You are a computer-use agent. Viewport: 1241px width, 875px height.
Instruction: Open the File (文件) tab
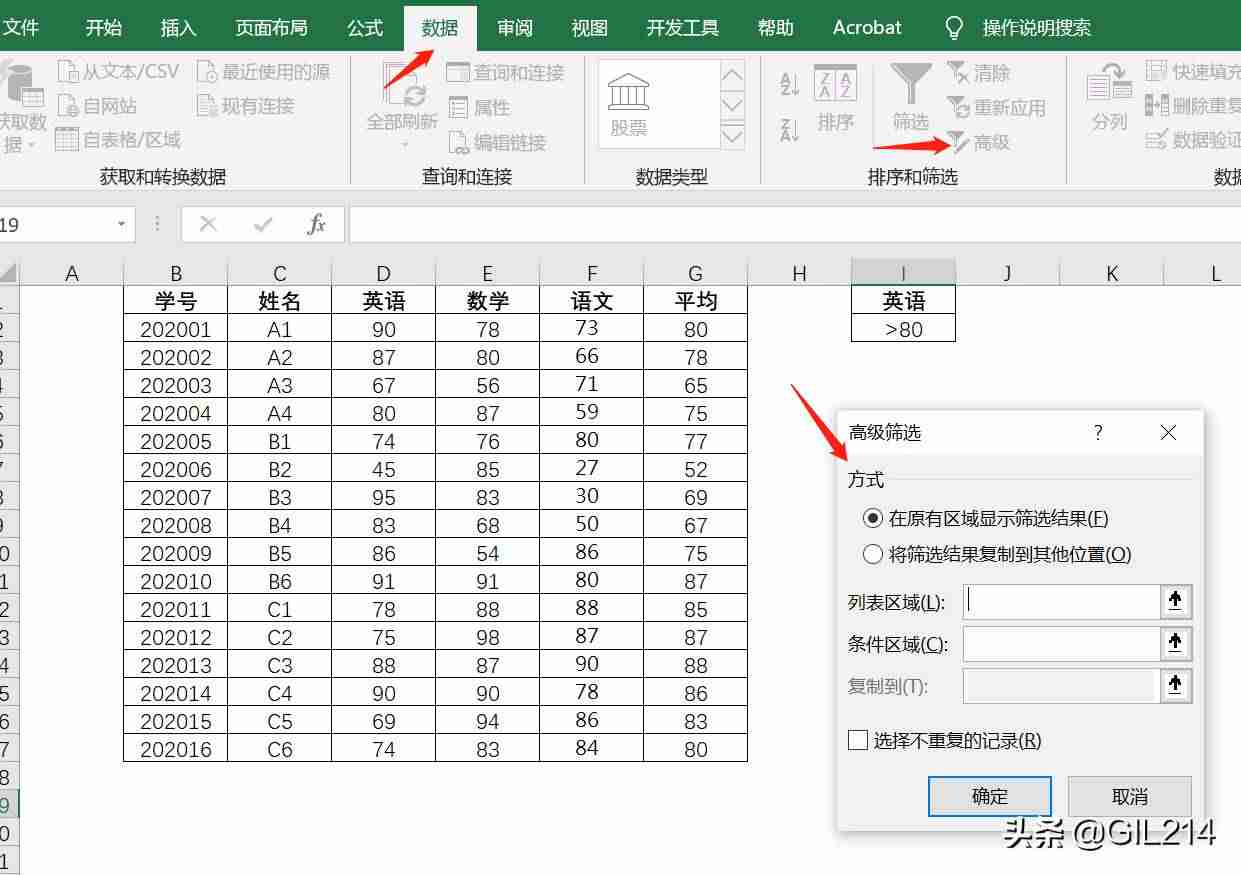20,28
